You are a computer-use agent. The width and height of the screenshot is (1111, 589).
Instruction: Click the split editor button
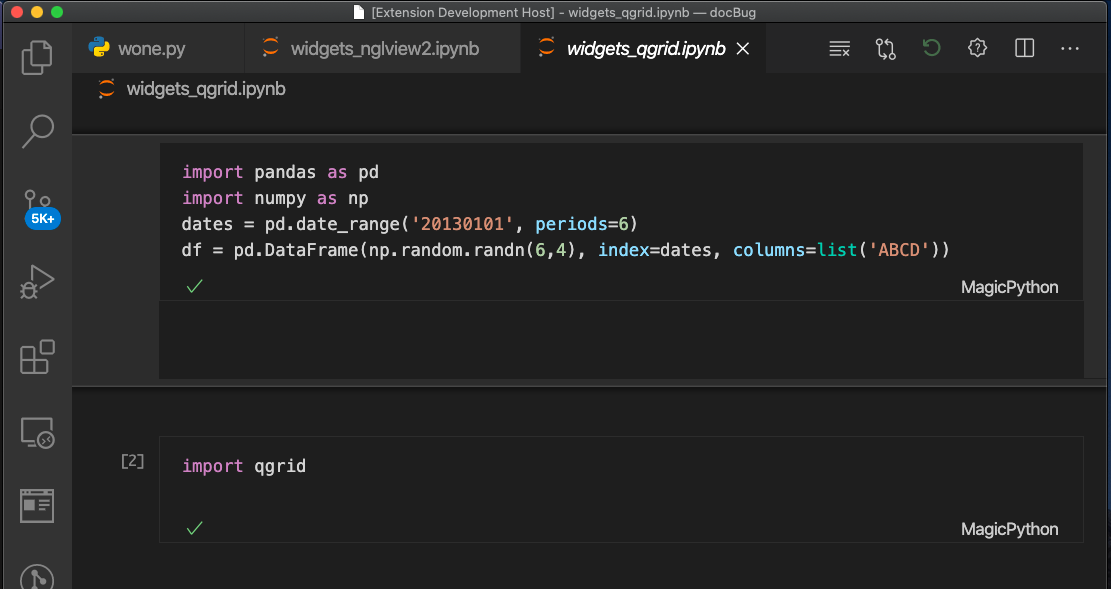[1024, 47]
